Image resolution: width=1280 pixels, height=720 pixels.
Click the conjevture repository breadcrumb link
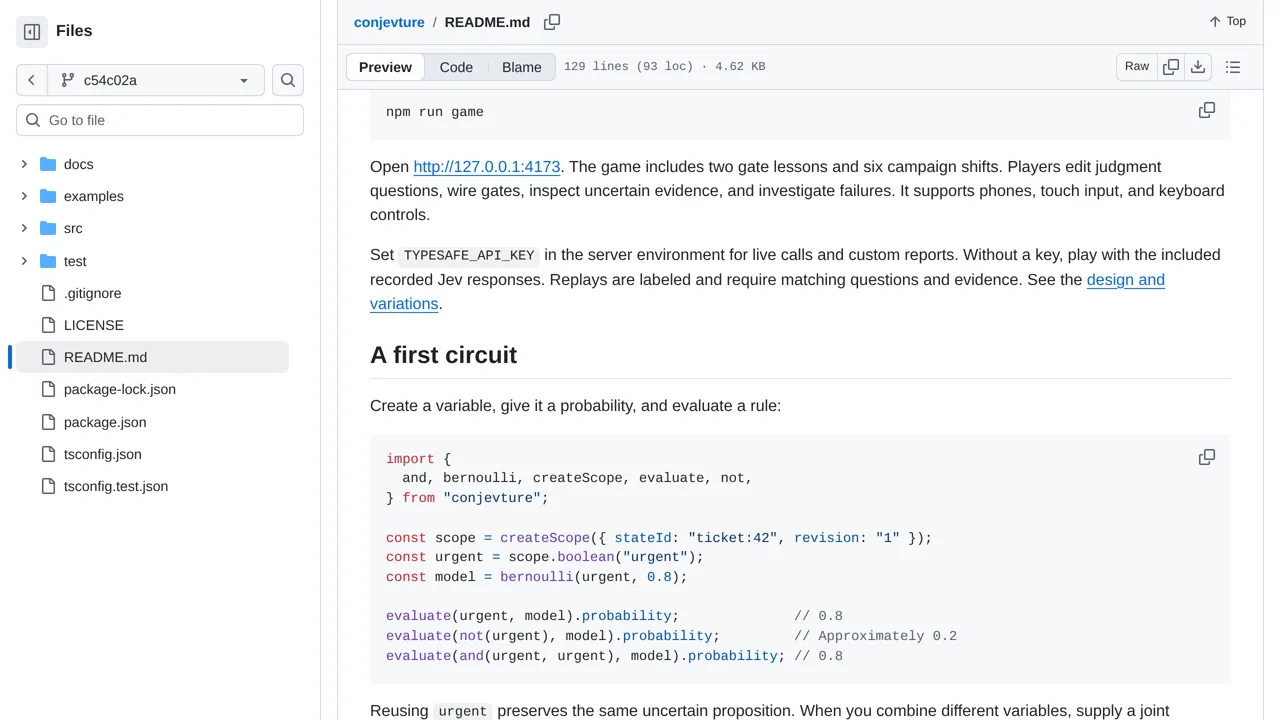point(389,22)
